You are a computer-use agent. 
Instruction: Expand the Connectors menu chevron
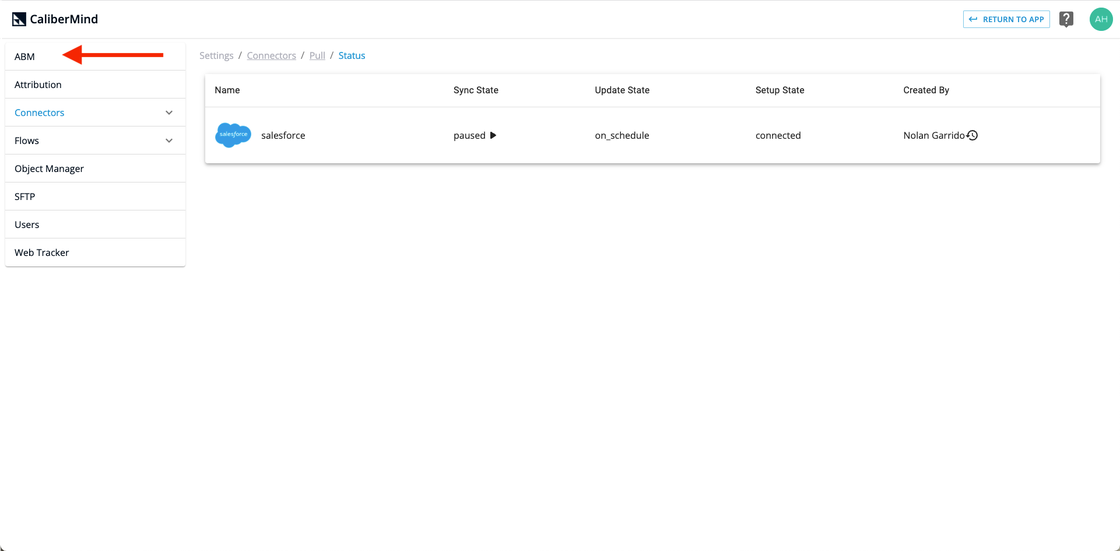tap(169, 113)
